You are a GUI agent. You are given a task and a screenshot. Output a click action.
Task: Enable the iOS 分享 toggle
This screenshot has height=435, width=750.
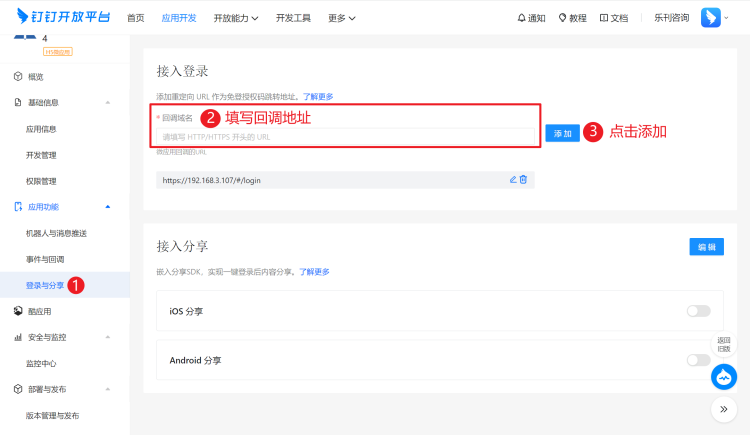click(x=698, y=311)
